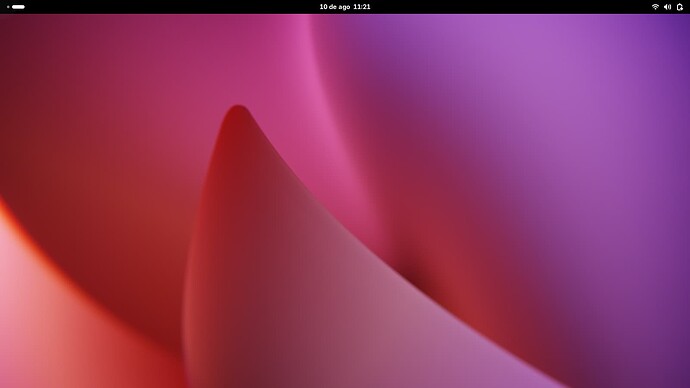Open system menu via the power icon
This screenshot has height=388, width=690.
(x=679, y=7)
